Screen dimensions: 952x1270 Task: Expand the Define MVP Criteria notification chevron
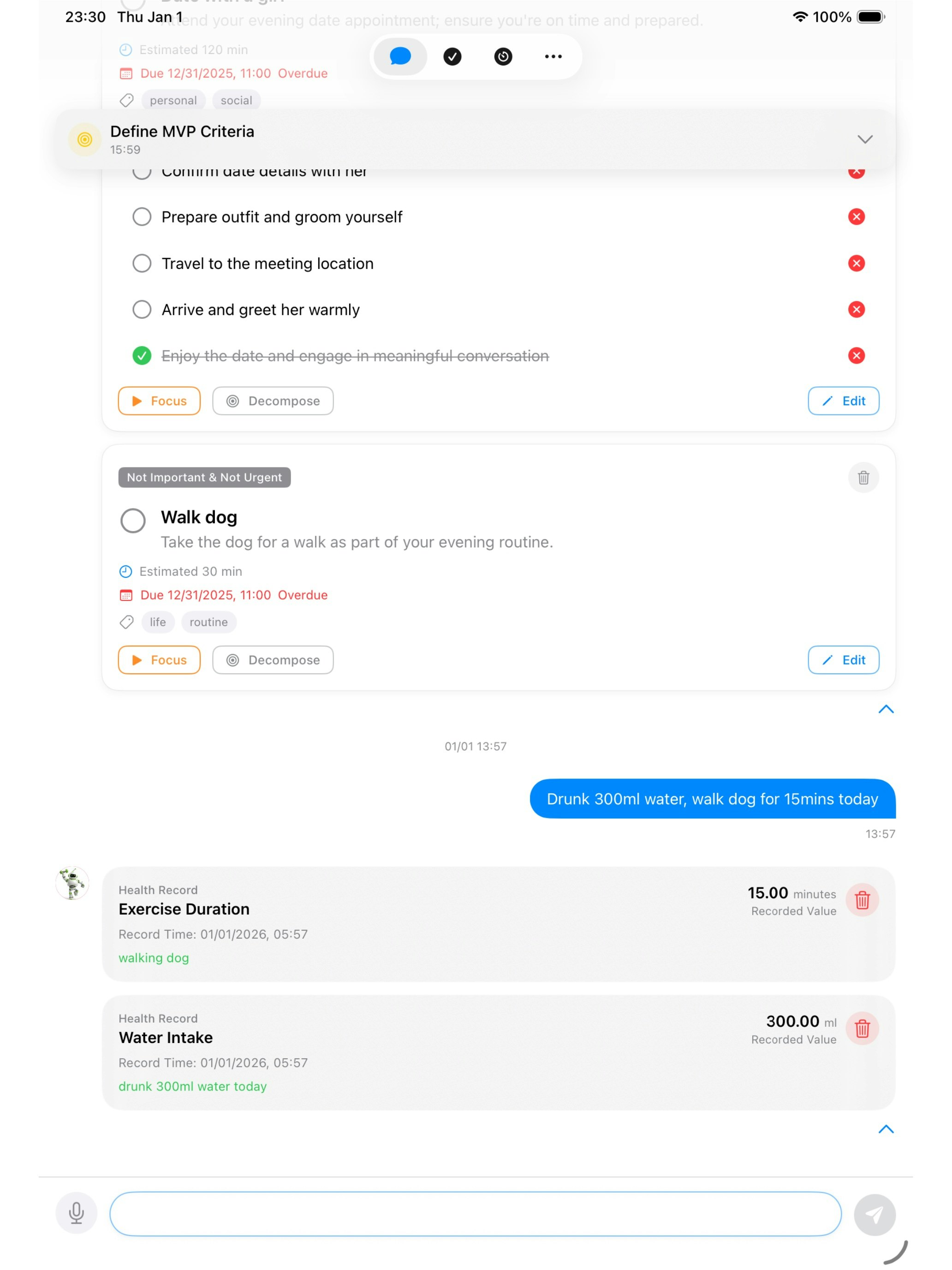865,139
